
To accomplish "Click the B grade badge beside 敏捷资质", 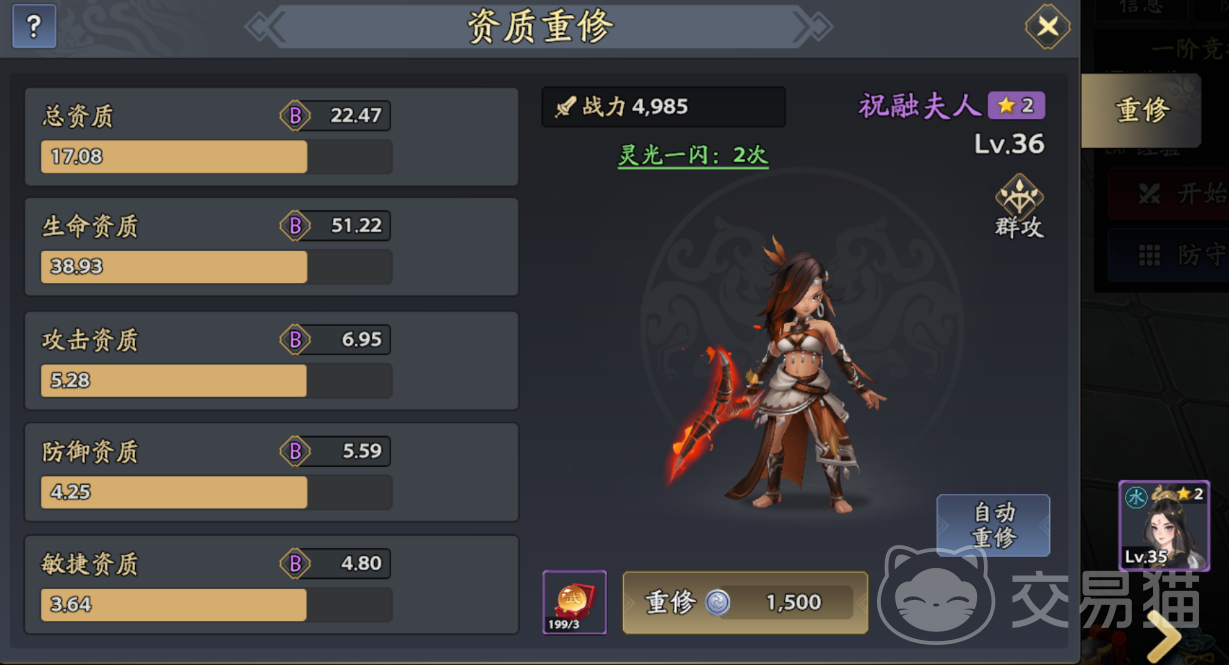I will coord(294,564).
